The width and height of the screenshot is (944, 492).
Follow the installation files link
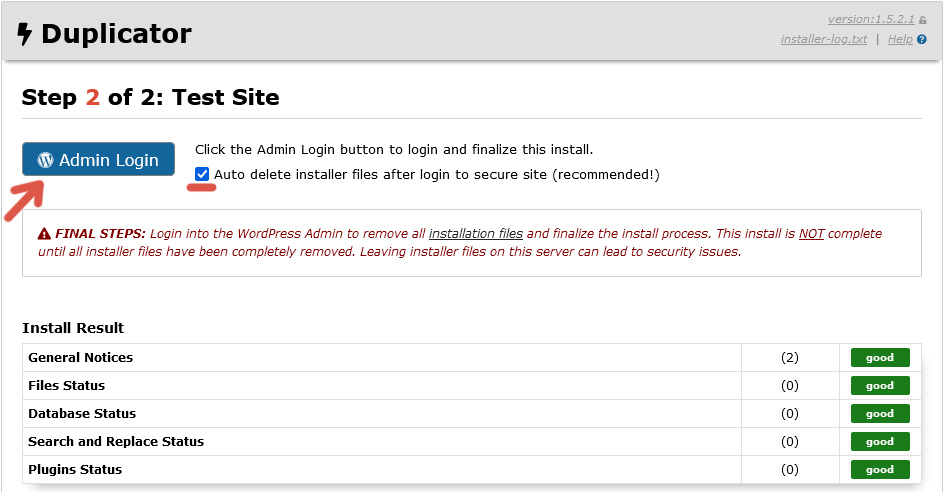[x=476, y=234]
